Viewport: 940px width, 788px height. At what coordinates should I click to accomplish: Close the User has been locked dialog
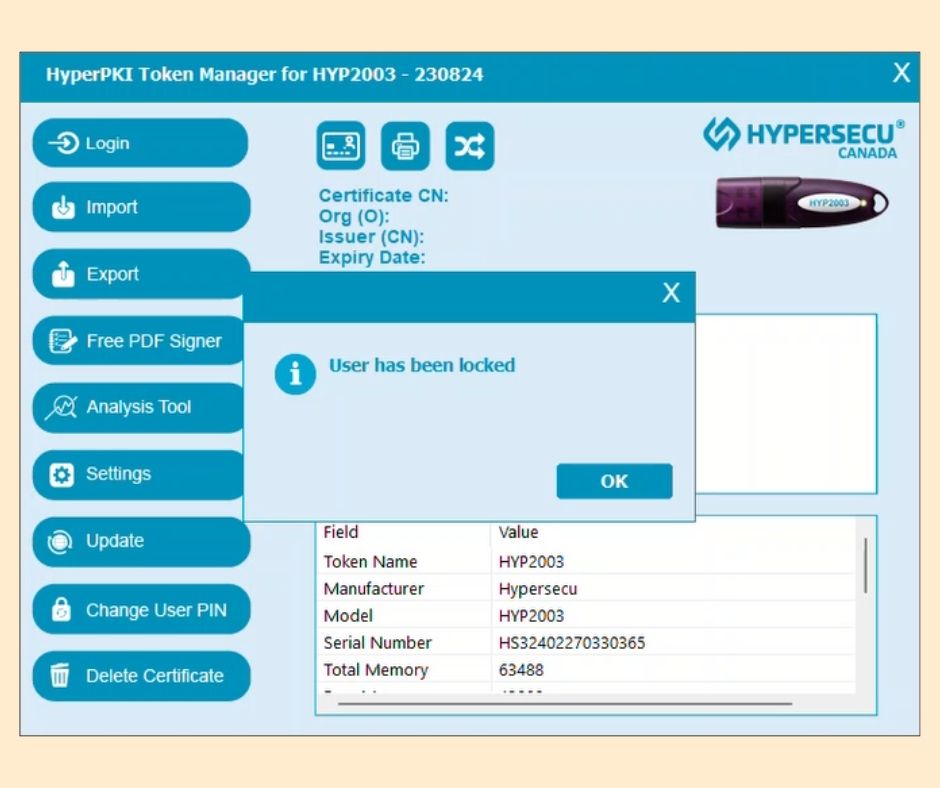[671, 293]
